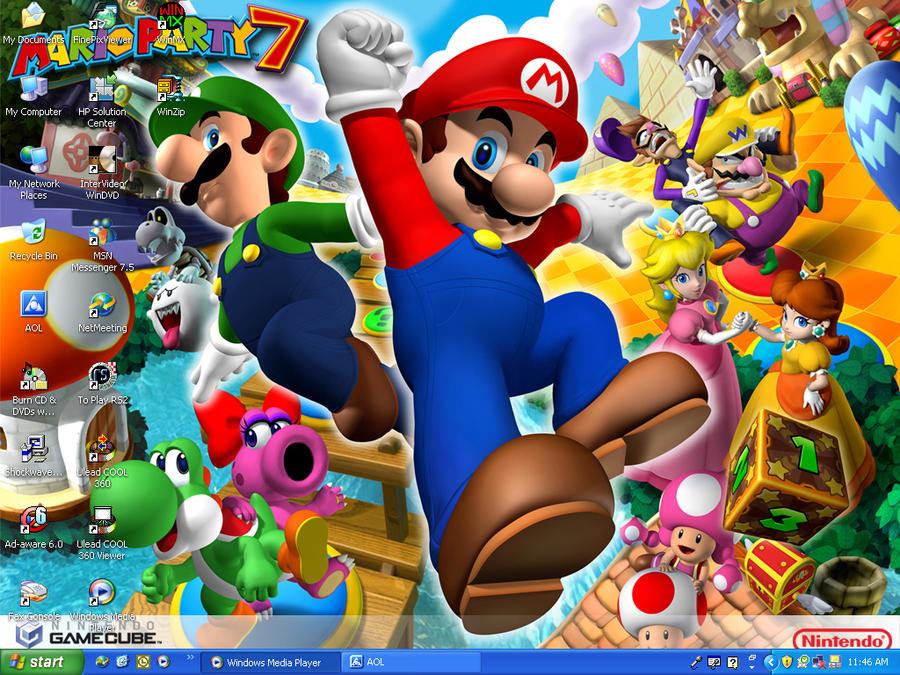Switch to the Windows Media Player taskbar window
Screen dimensions: 900x675
pos(270,661)
